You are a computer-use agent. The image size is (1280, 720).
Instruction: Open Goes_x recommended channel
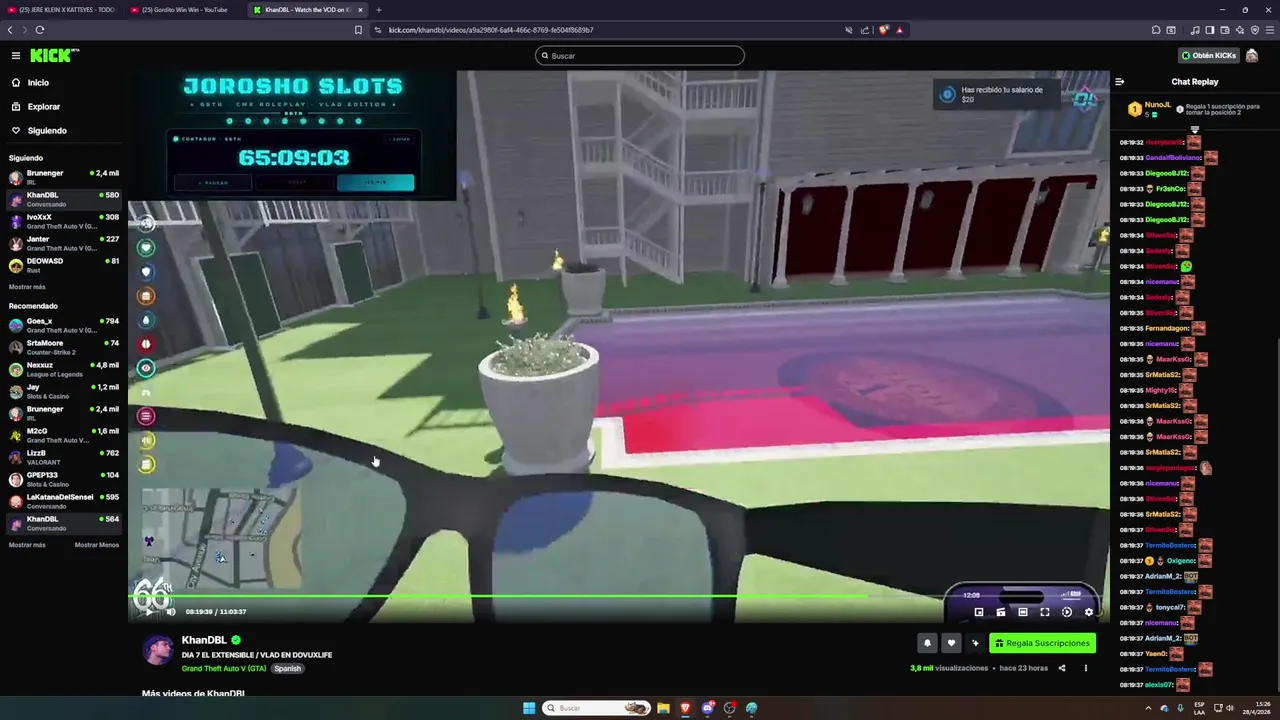point(64,325)
